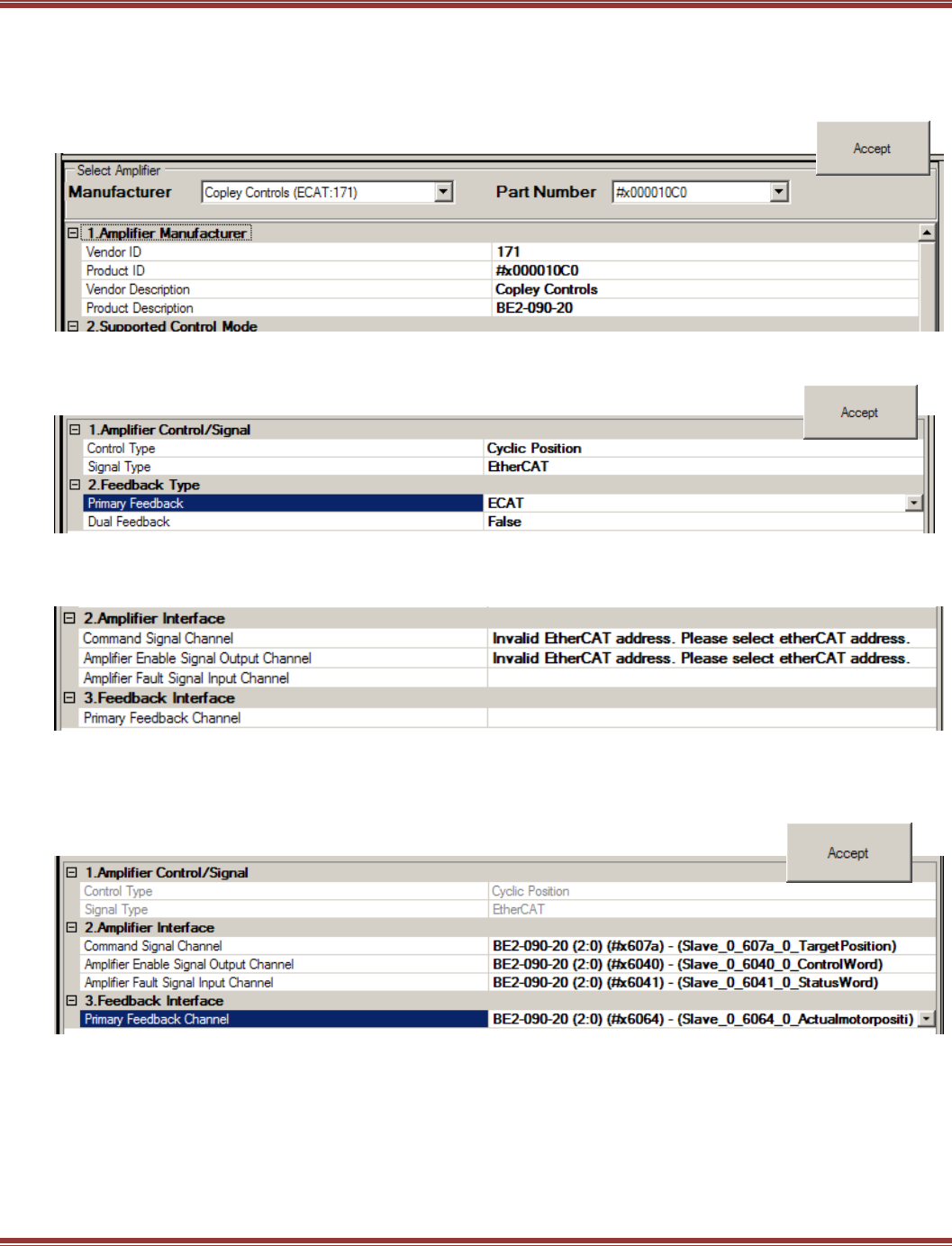The width and height of the screenshot is (952, 1246).
Task: Select Command Signal Channel row with TargetPosition
Action: 509,945
